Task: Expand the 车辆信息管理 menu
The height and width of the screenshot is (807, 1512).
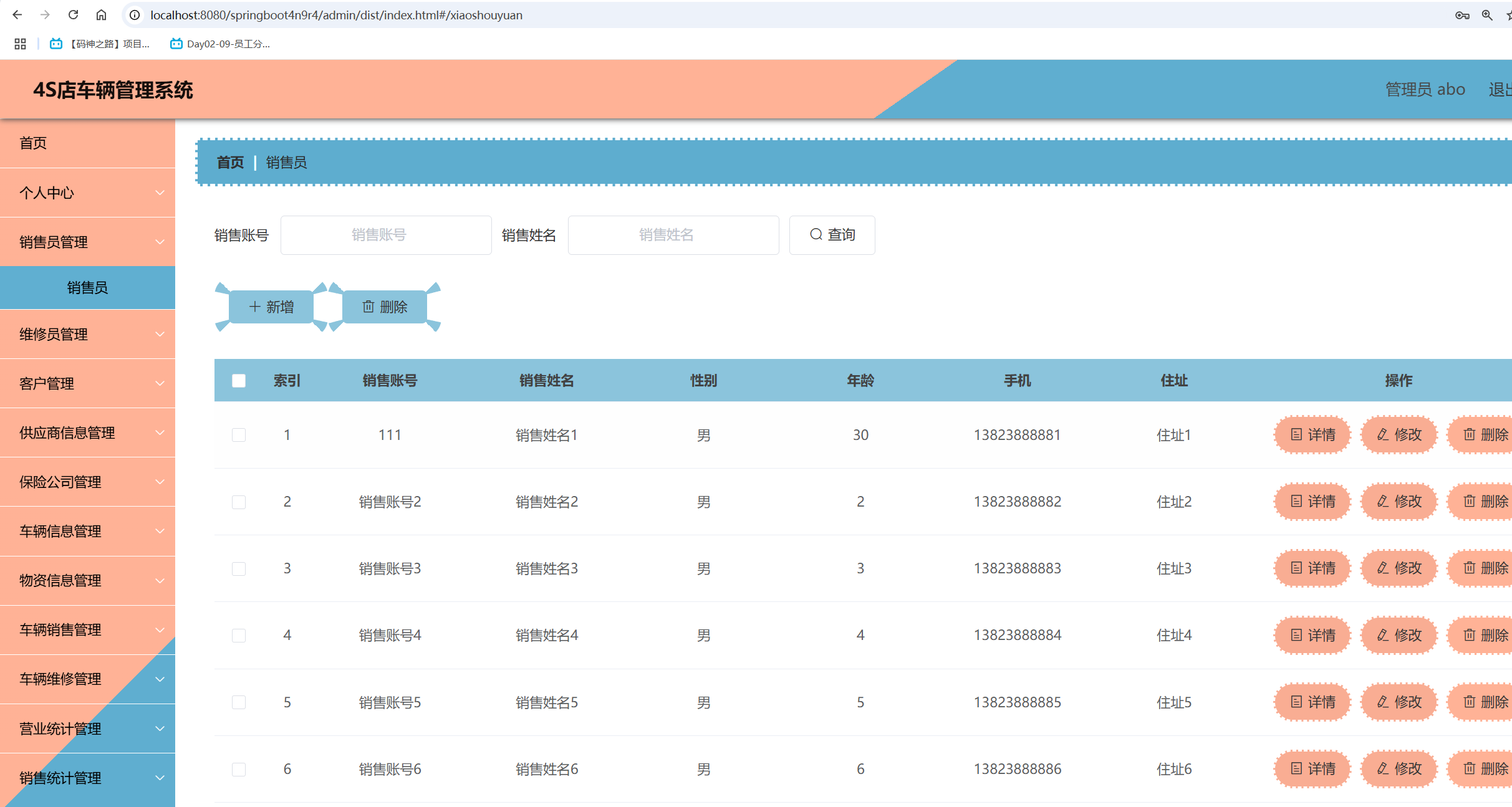Action: click(87, 531)
